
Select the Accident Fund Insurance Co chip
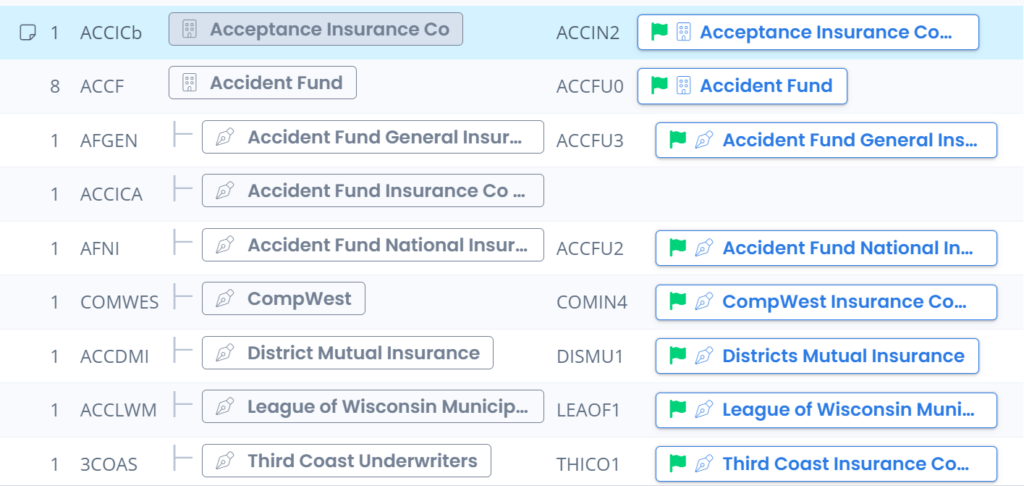click(385, 191)
